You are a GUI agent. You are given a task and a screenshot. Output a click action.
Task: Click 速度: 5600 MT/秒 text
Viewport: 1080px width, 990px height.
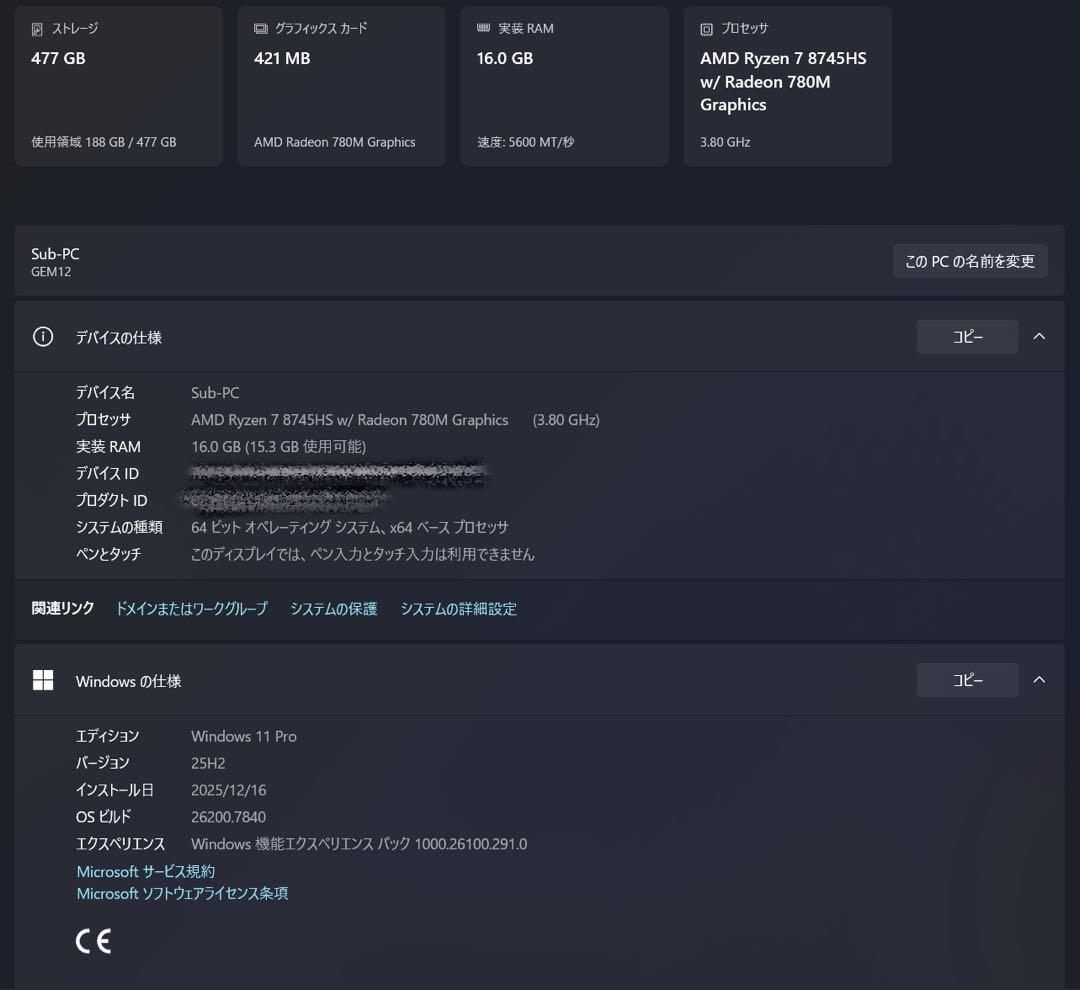coord(526,142)
